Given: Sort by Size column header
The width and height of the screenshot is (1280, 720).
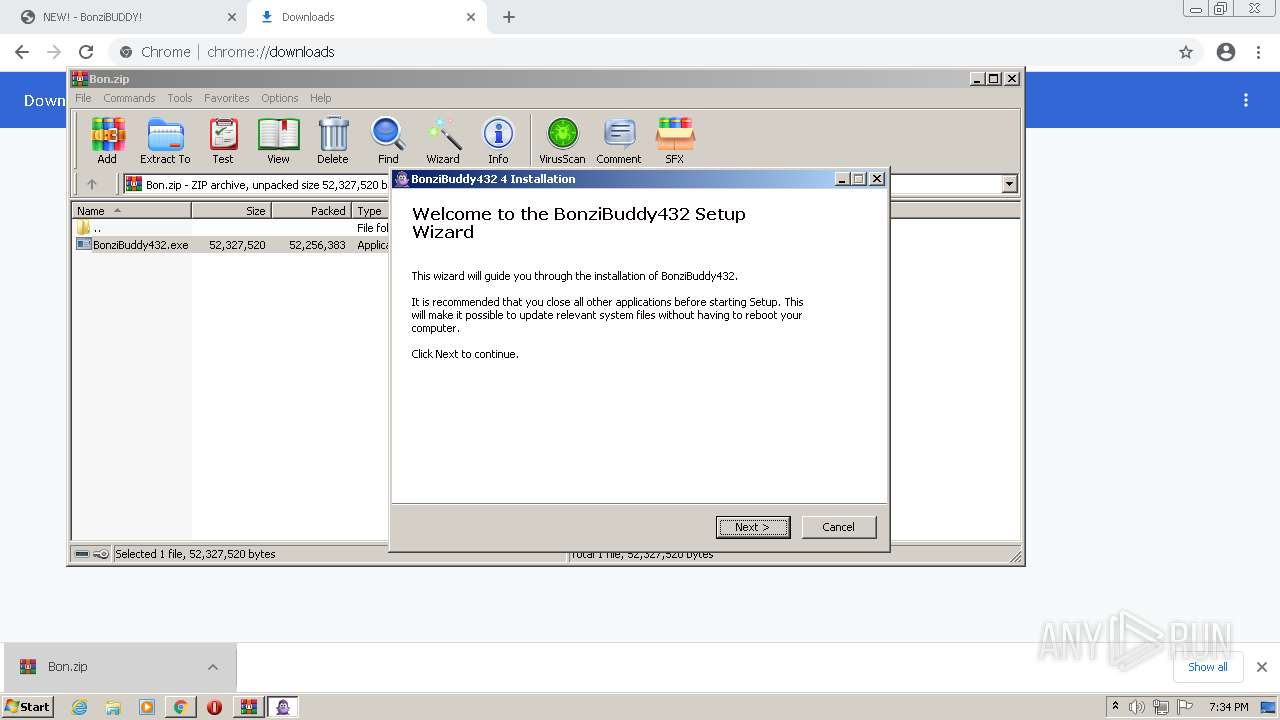Looking at the screenshot, I should (231, 211).
